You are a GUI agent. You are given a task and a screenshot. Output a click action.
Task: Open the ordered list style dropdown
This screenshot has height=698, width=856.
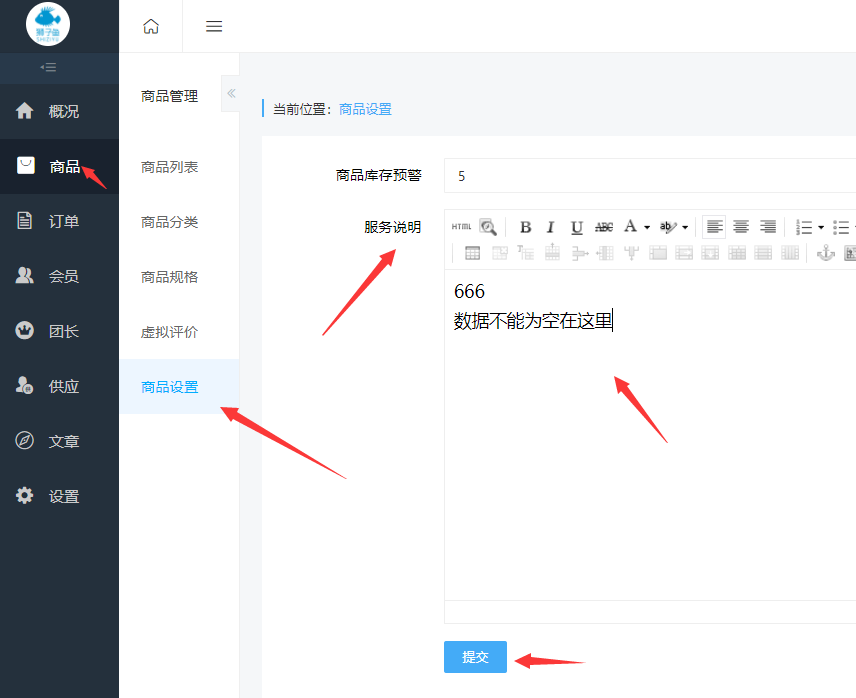(x=821, y=228)
